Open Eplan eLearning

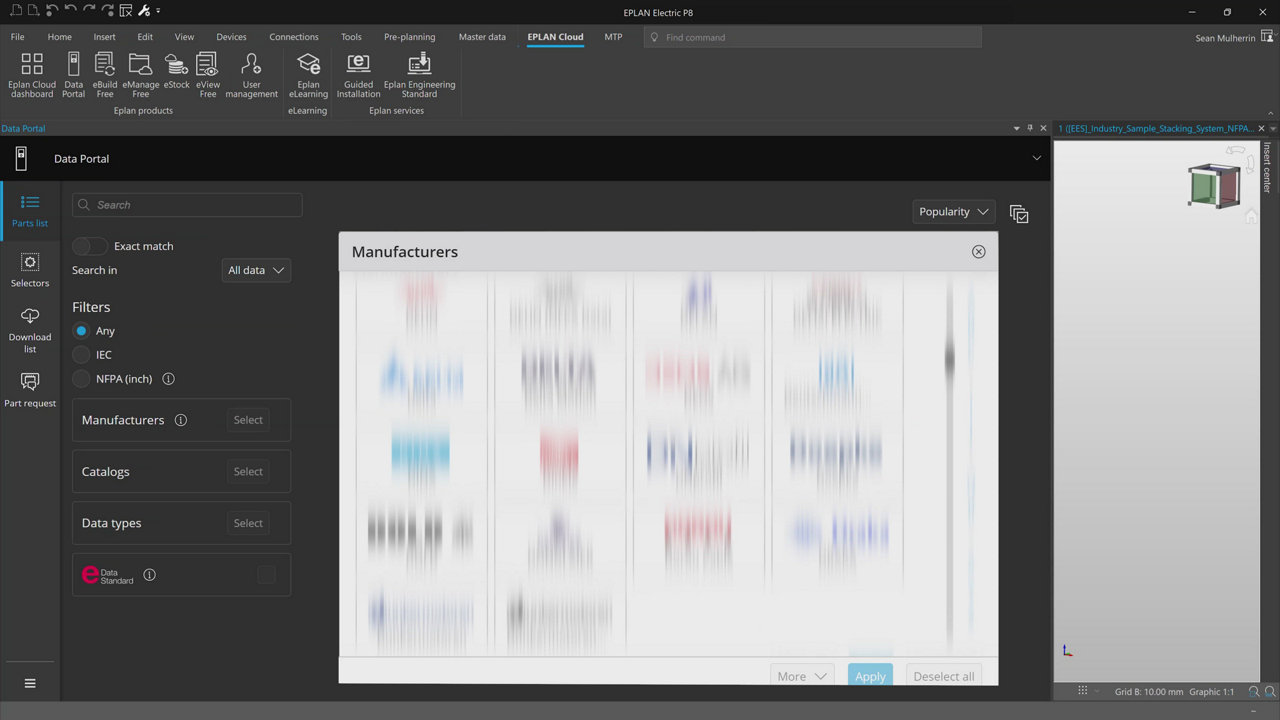(x=308, y=75)
